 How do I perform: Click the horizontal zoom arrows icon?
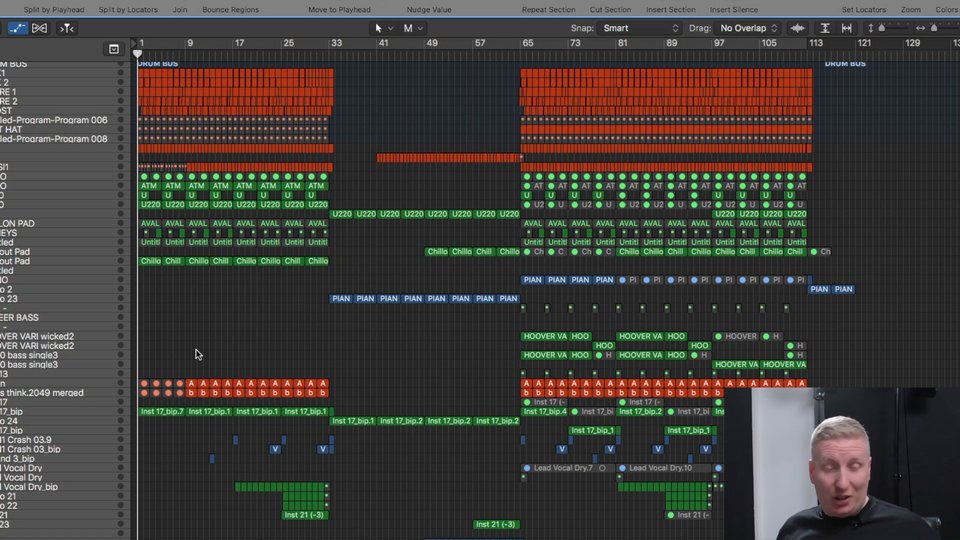pos(920,28)
